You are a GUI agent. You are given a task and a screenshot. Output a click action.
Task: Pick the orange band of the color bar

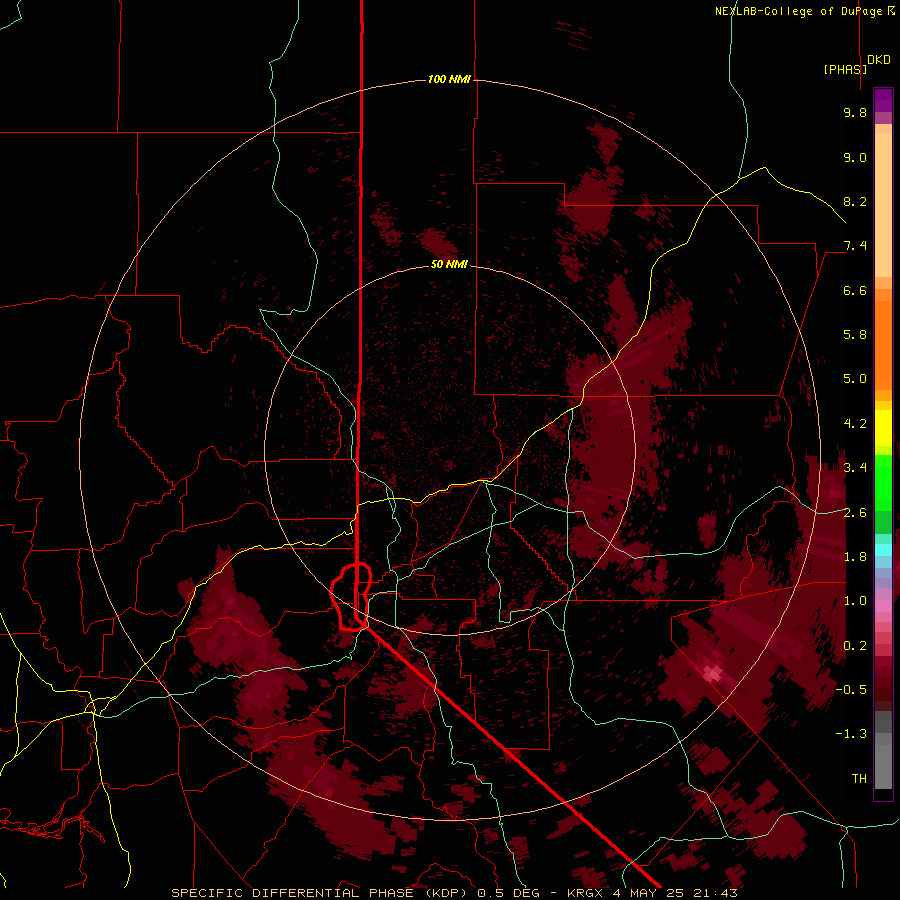tap(883, 345)
